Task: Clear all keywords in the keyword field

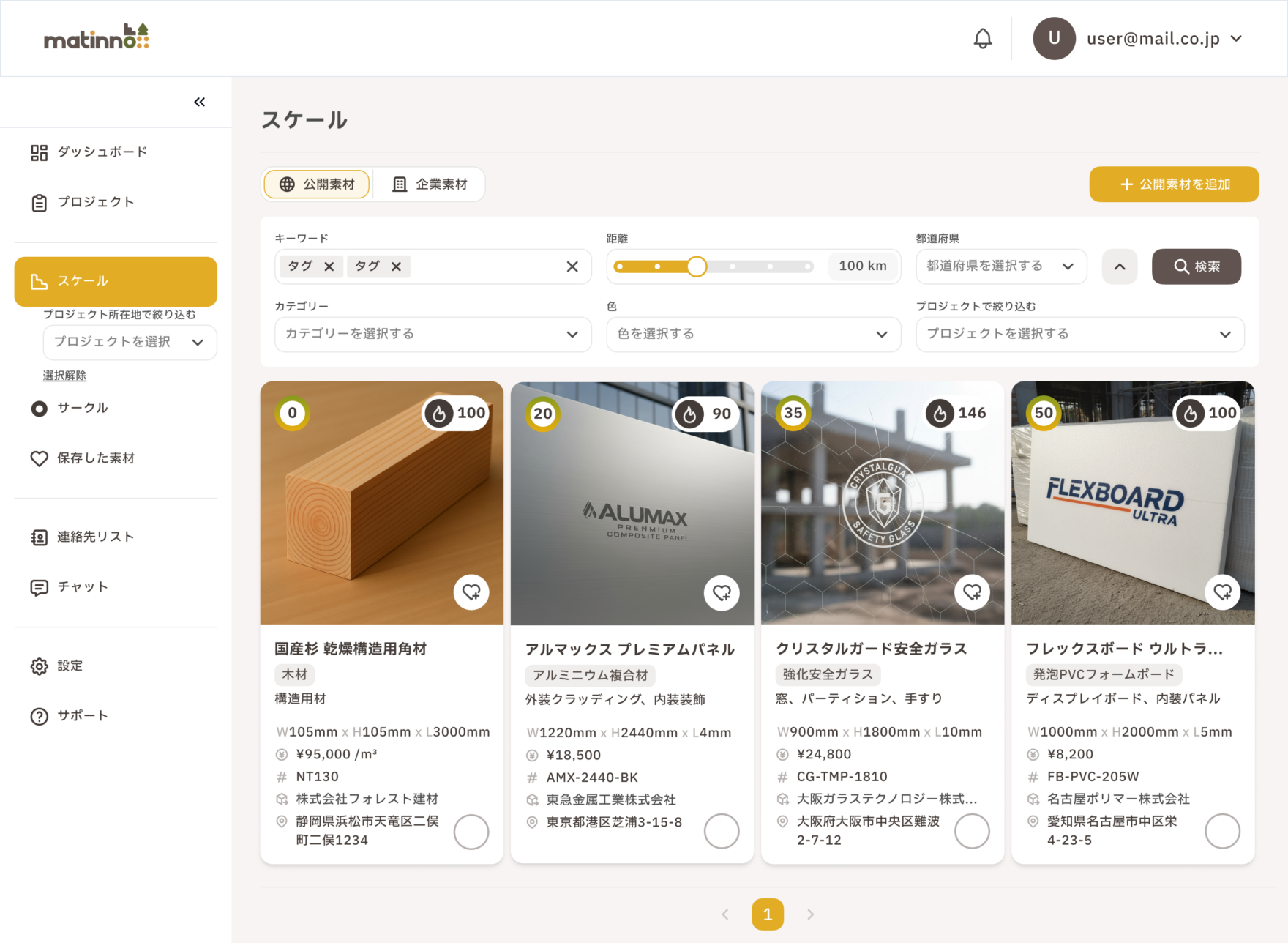Action: point(572,266)
